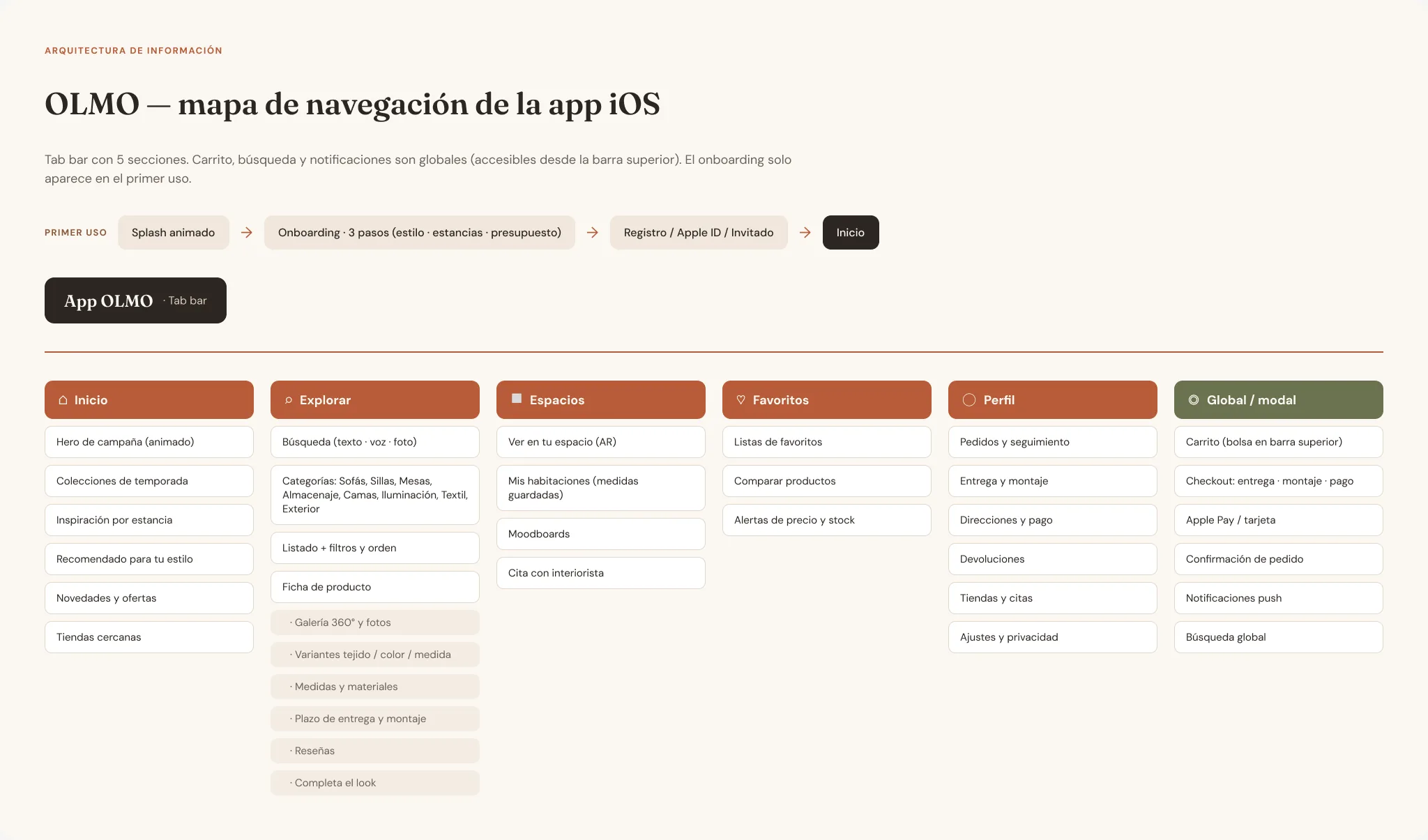Select Búsqueda global
Image resolution: width=1428 pixels, height=840 pixels.
(1279, 637)
